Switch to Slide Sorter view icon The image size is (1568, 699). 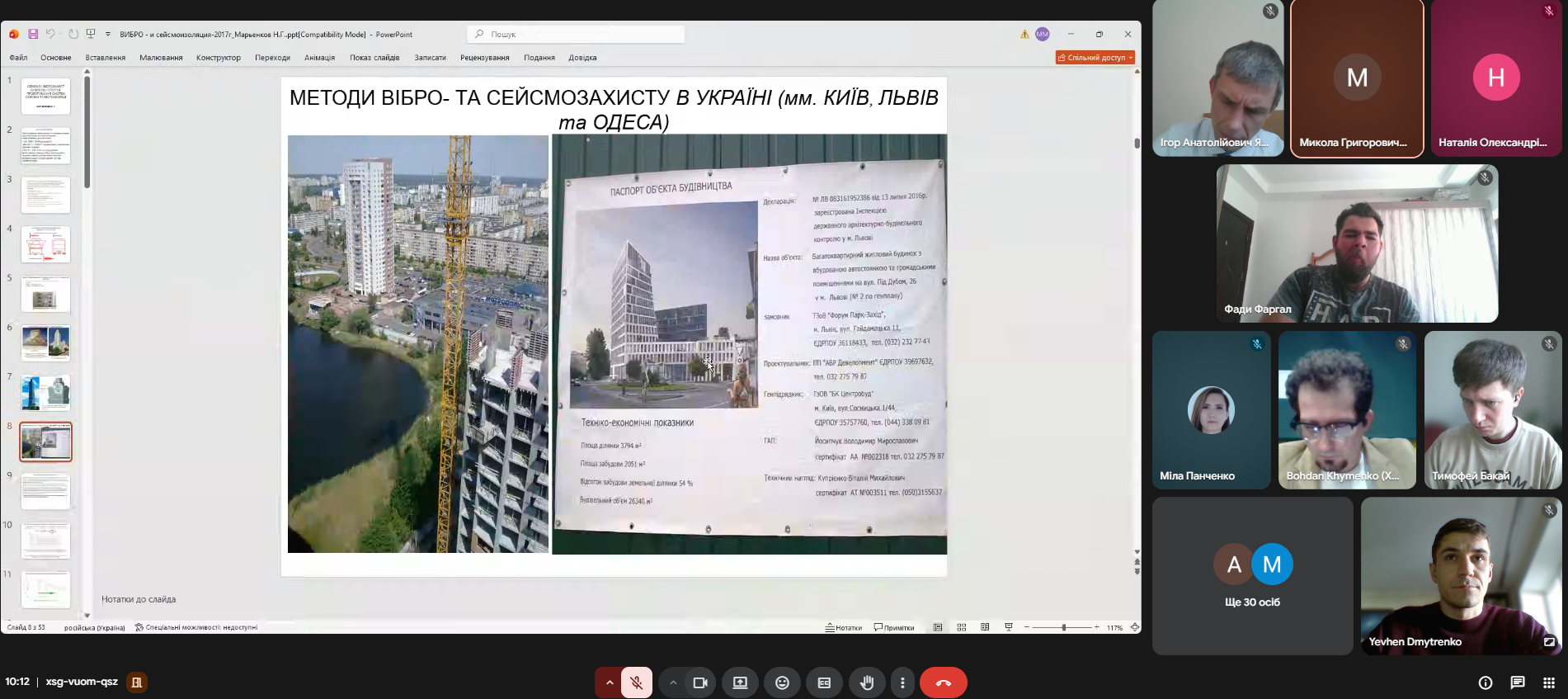(x=961, y=627)
